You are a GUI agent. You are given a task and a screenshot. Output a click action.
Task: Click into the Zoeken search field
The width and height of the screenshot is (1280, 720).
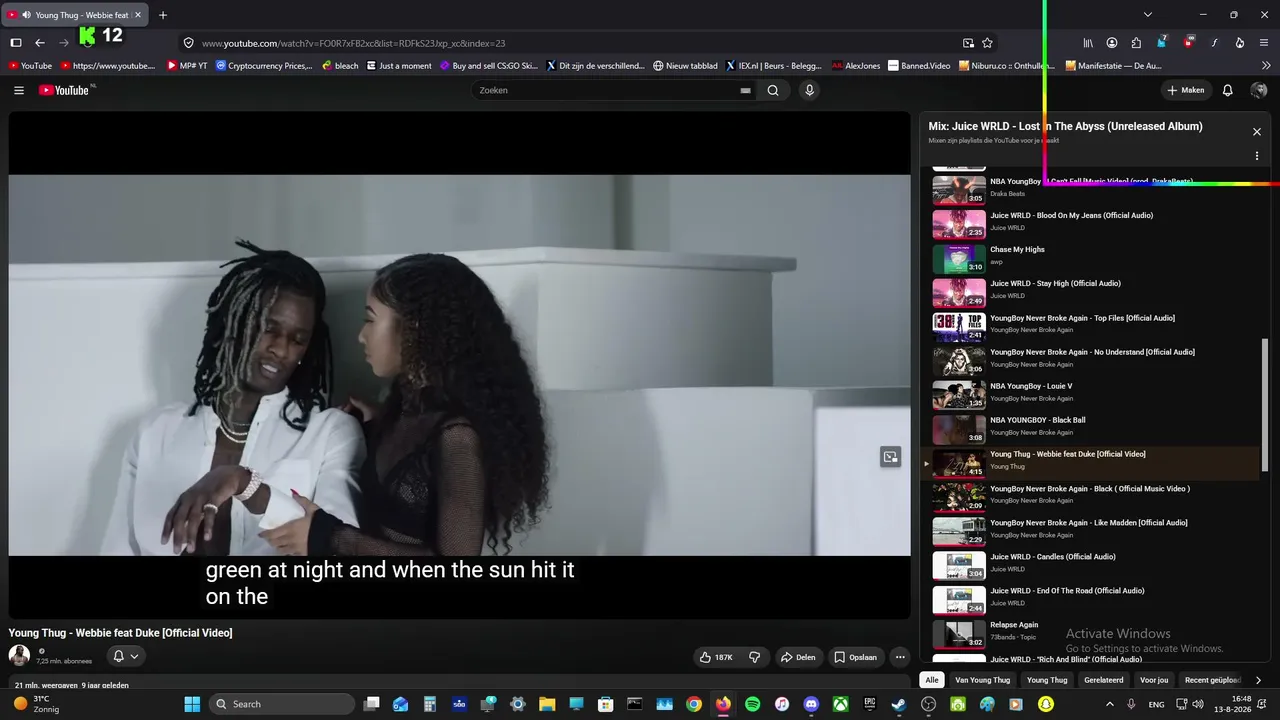coord(605,90)
